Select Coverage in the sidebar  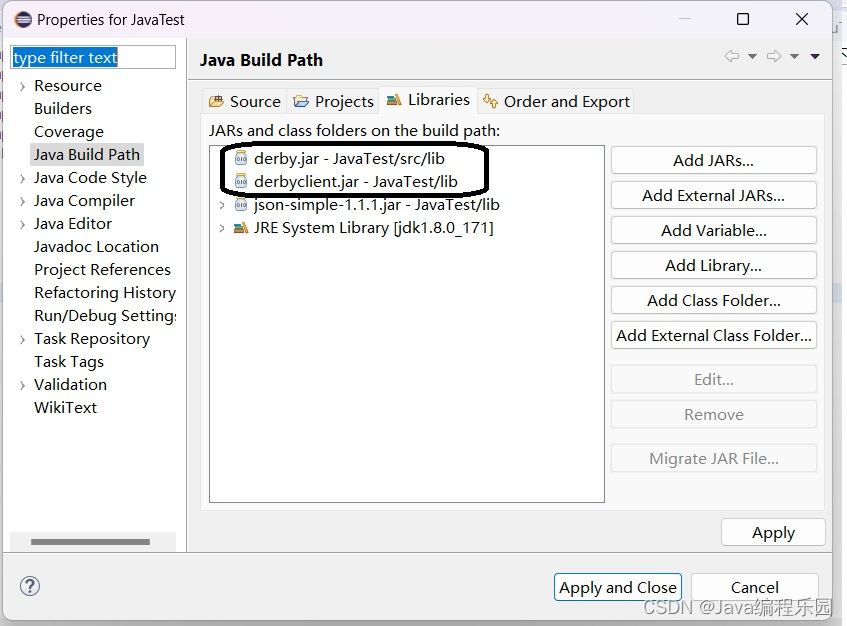(x=69, y=132)
